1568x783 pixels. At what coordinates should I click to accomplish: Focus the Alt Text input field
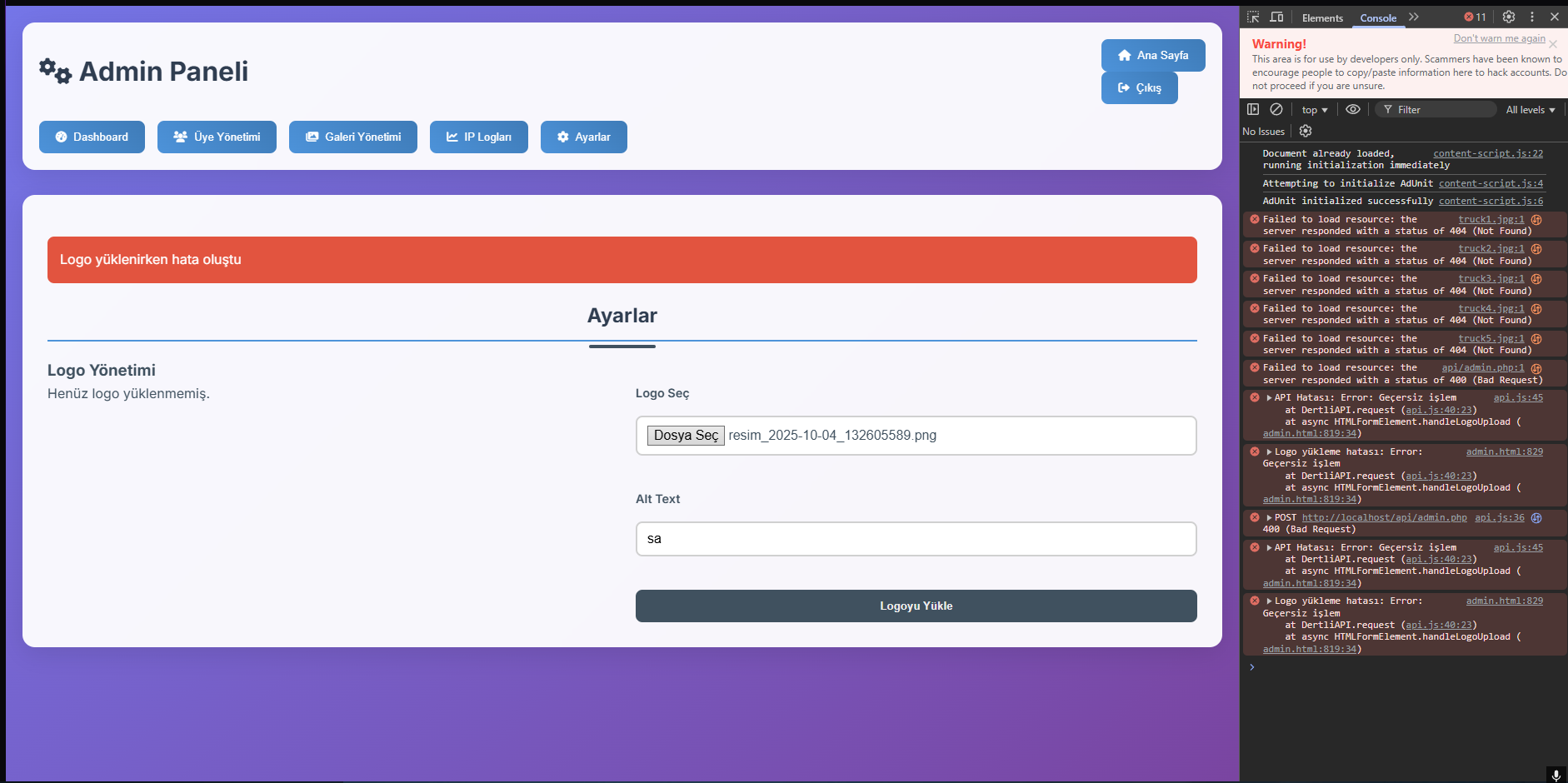point(916,539)
